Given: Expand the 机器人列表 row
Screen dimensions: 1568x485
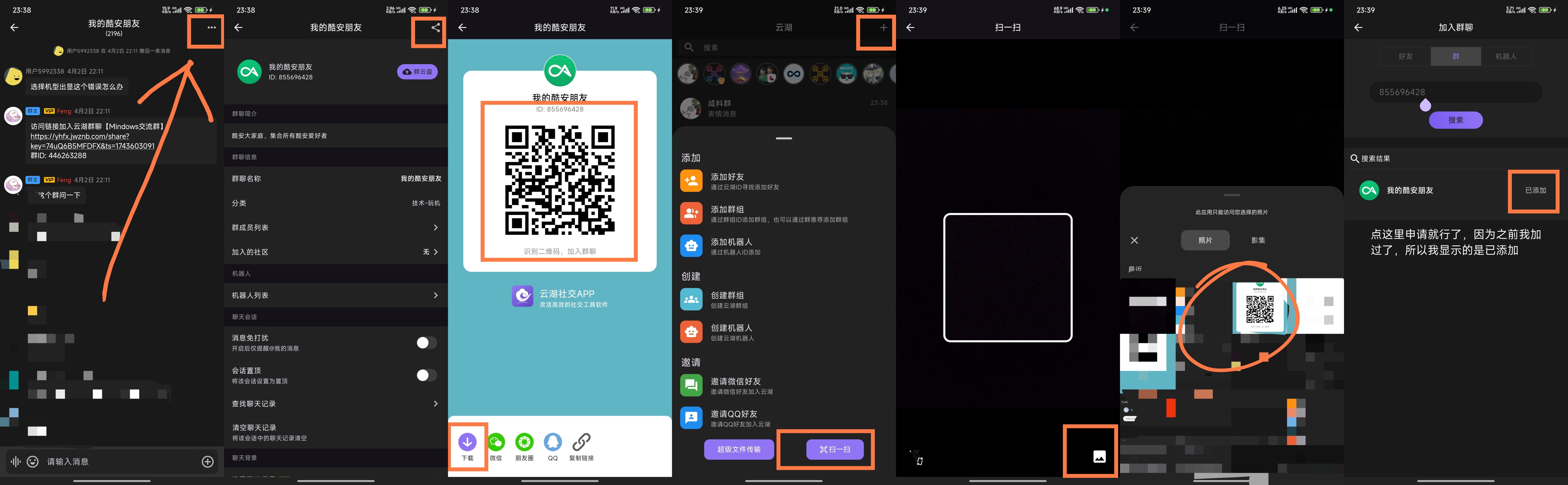Looking at the screenshot, I should (336, 295).
